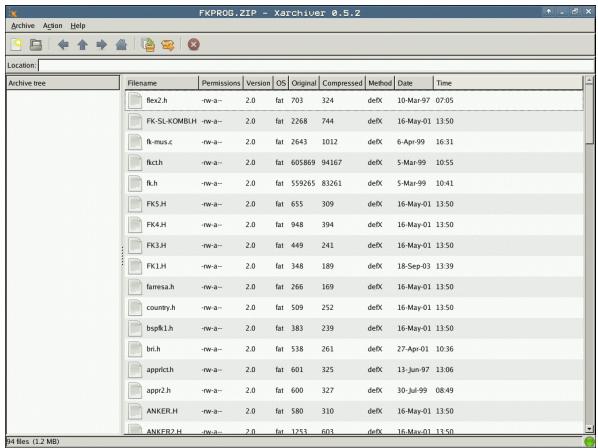
Task: Click the Open archive toolbar icon
Action: click(36, 45)
